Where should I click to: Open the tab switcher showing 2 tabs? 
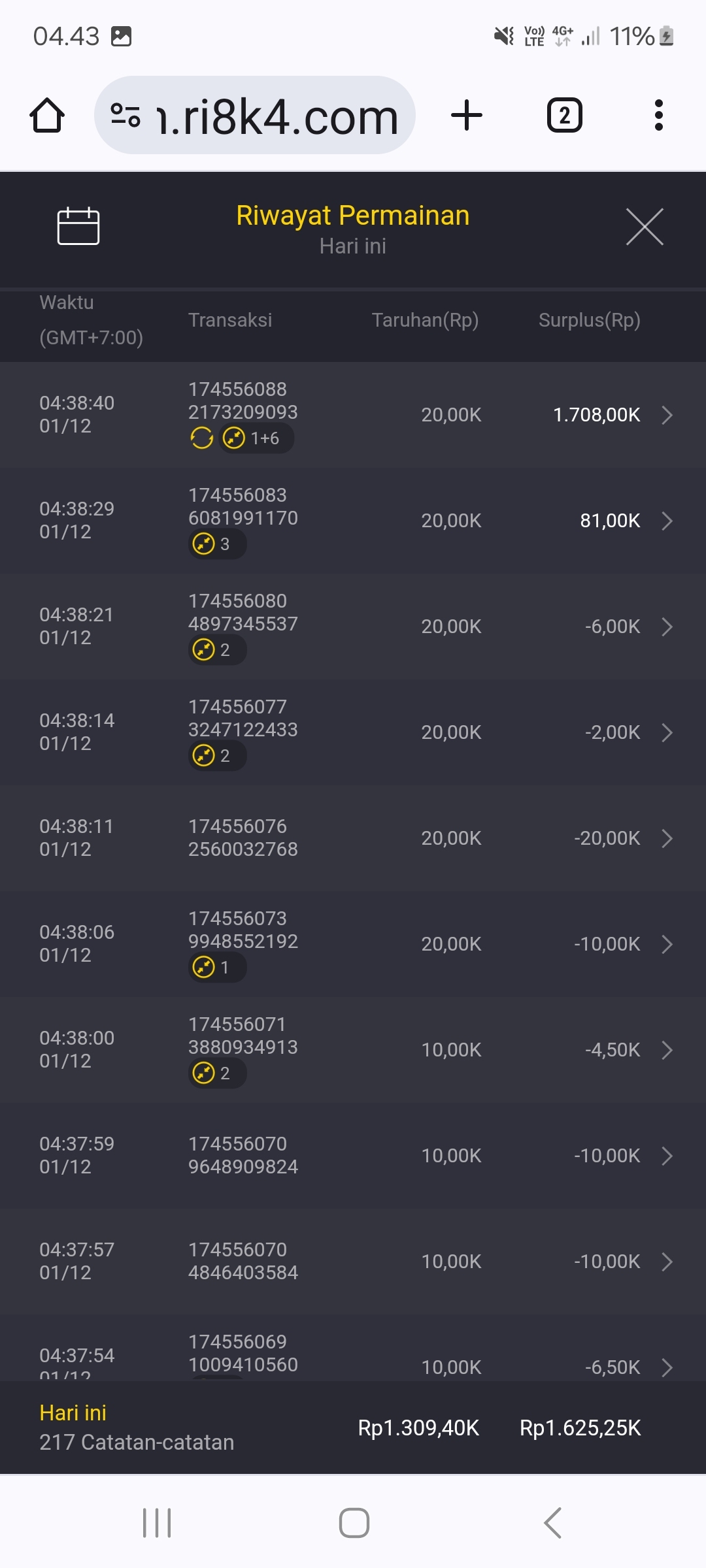(x=564, y=116)
